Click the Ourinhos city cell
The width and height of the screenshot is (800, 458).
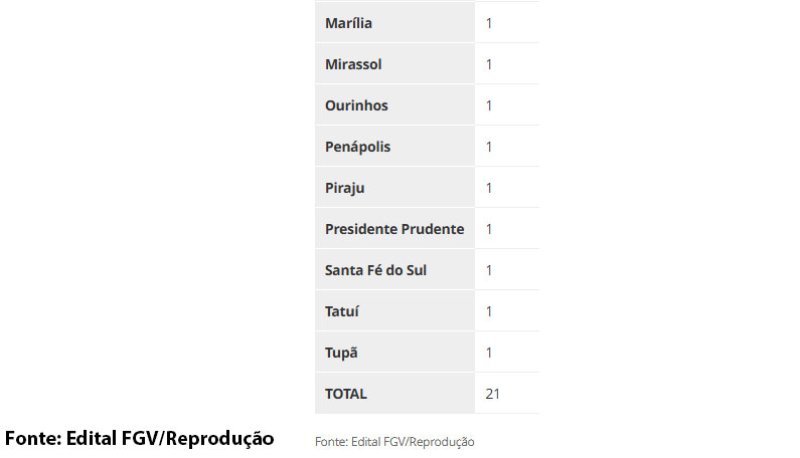[x=356, y=105]
